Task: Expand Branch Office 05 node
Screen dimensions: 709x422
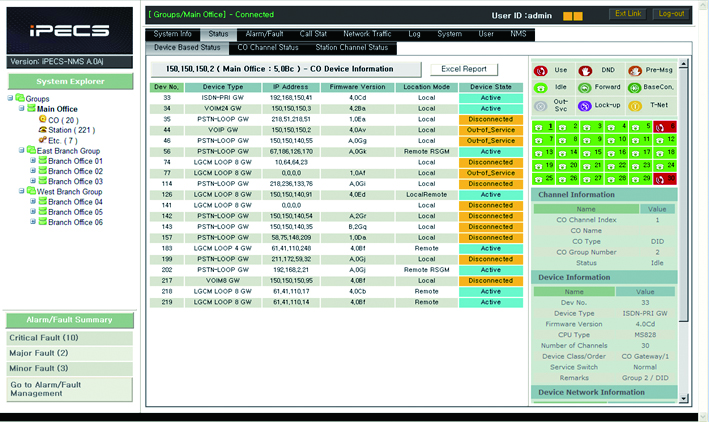Action: point(33,211)
